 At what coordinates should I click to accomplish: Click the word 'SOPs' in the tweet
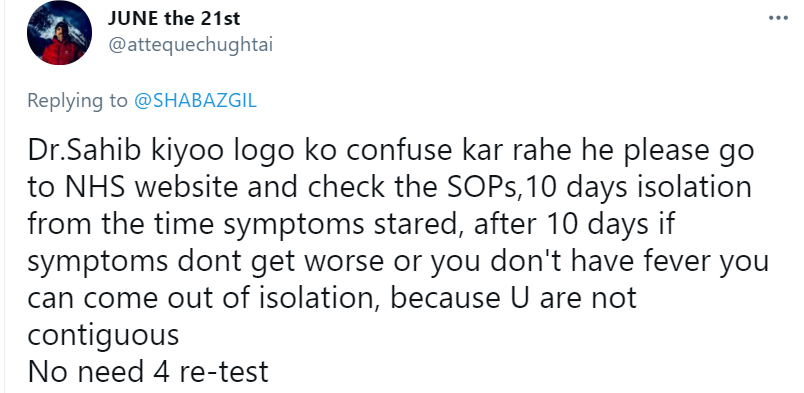pos(481,187)
